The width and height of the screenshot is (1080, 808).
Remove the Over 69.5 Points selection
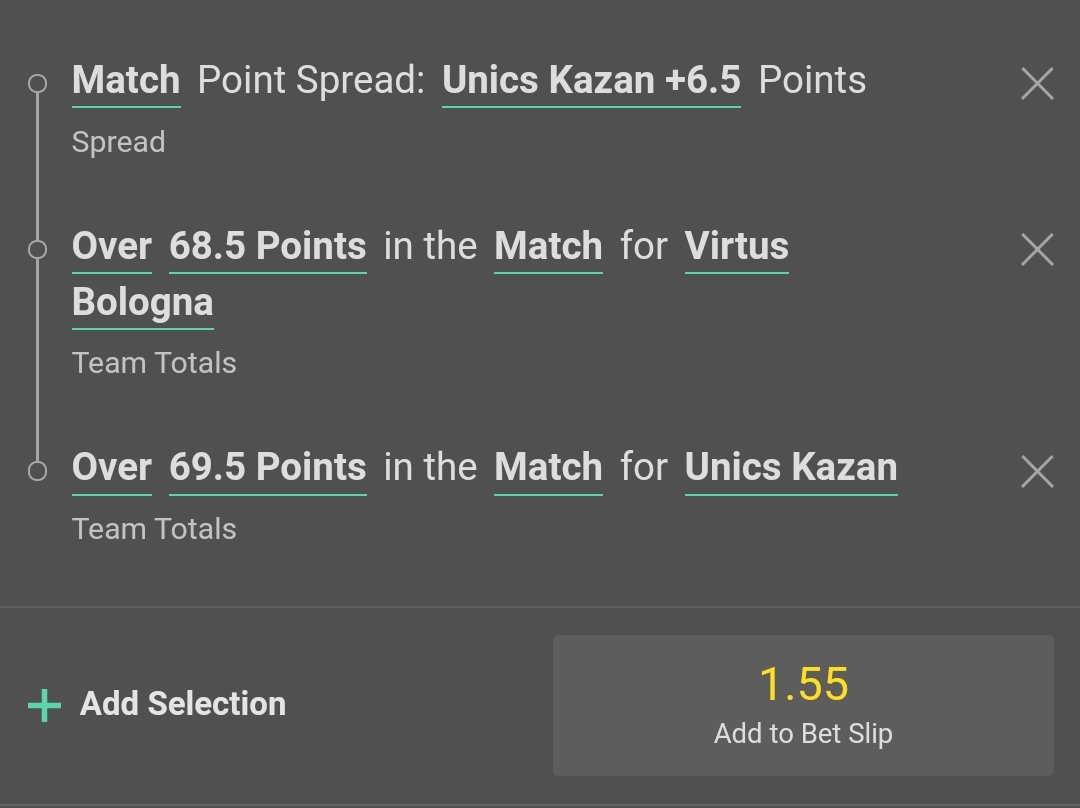tap(1037, 471)
